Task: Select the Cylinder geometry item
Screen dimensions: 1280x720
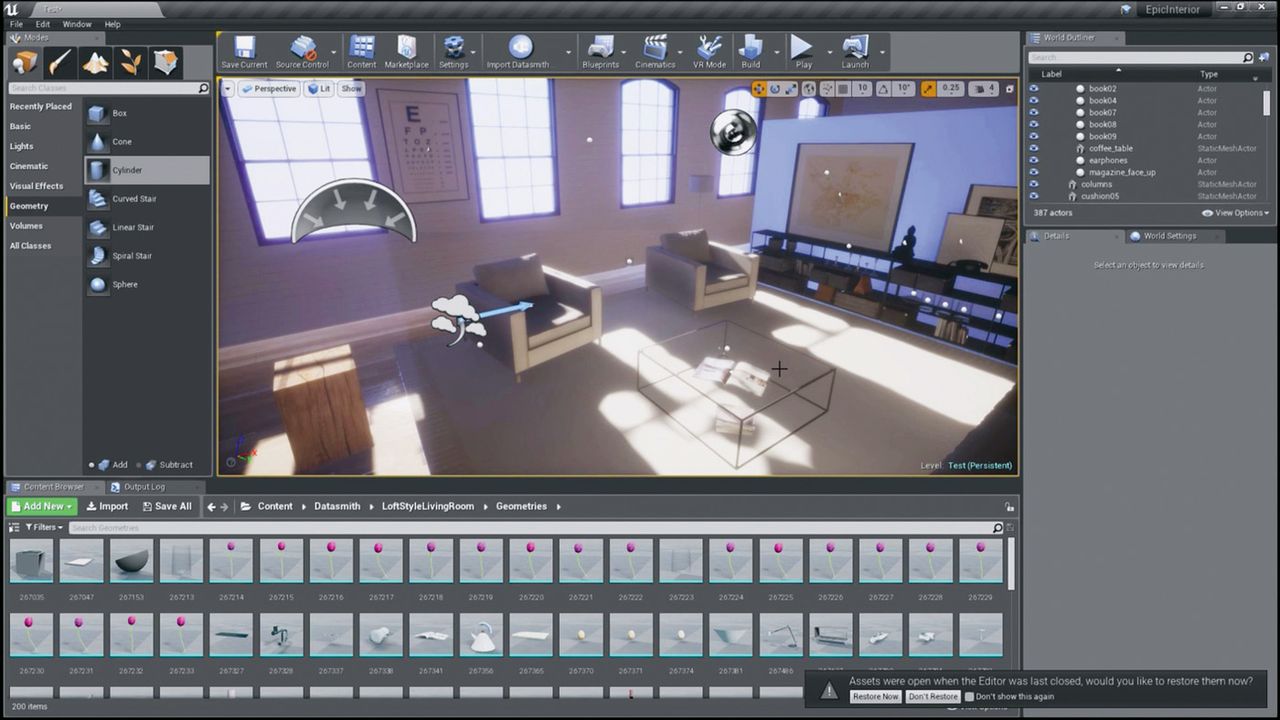Action: (x=148, y=170)
